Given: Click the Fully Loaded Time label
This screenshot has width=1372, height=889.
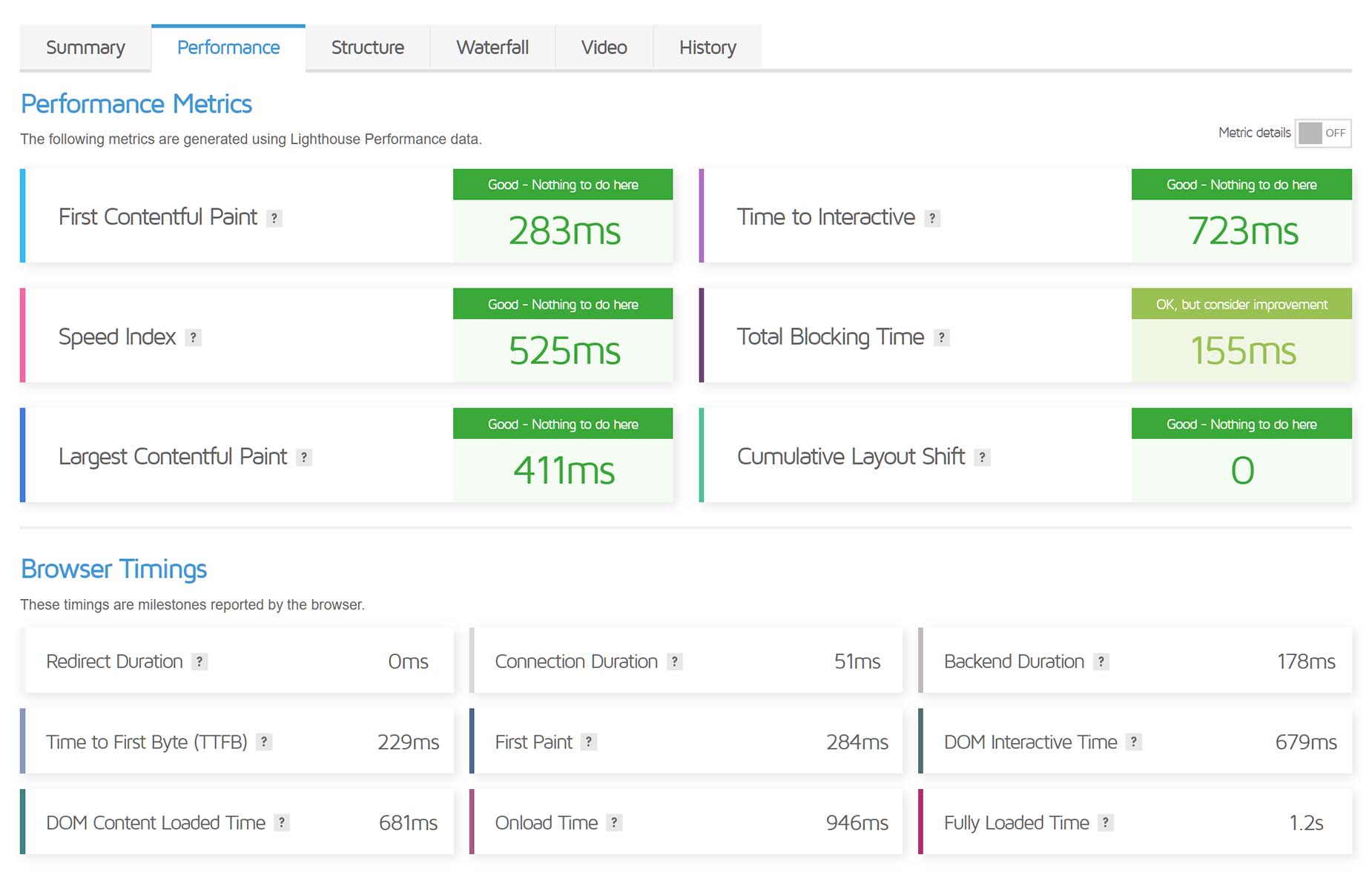Looking at the screenshot, I should 1016,822.
